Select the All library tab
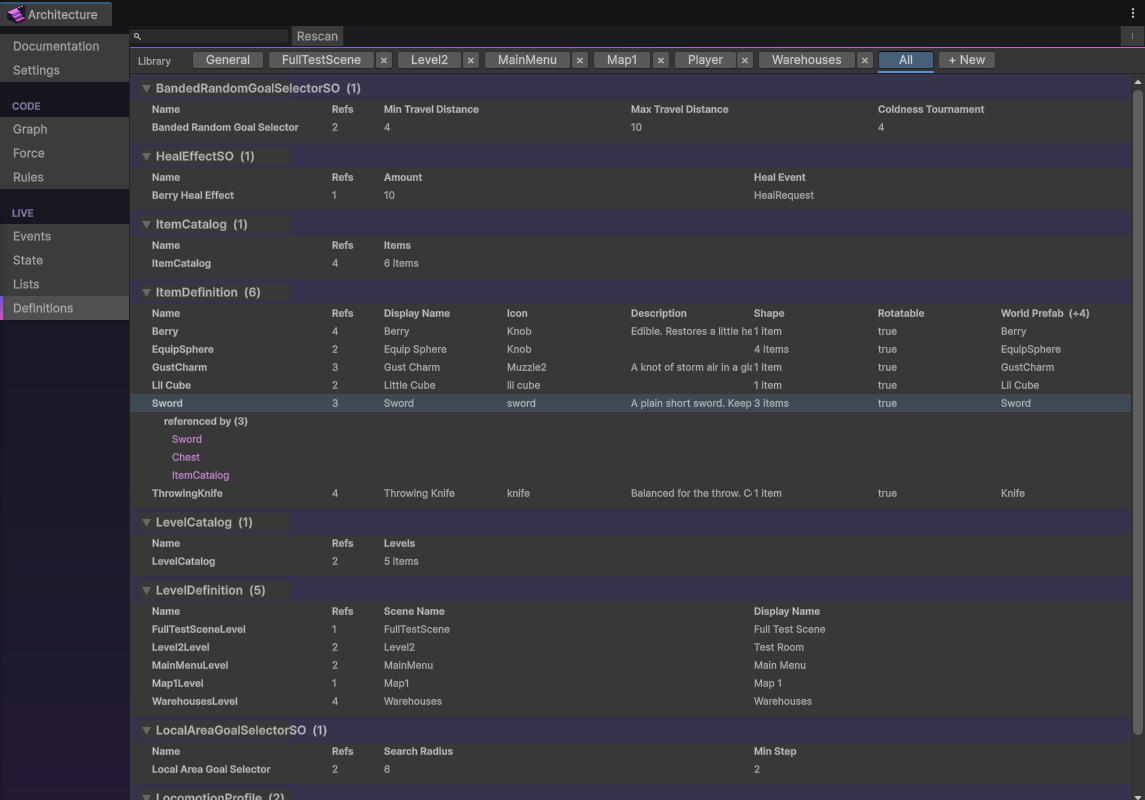The height and width of the screenshot is (800, 1145). [x=905, y=60]
